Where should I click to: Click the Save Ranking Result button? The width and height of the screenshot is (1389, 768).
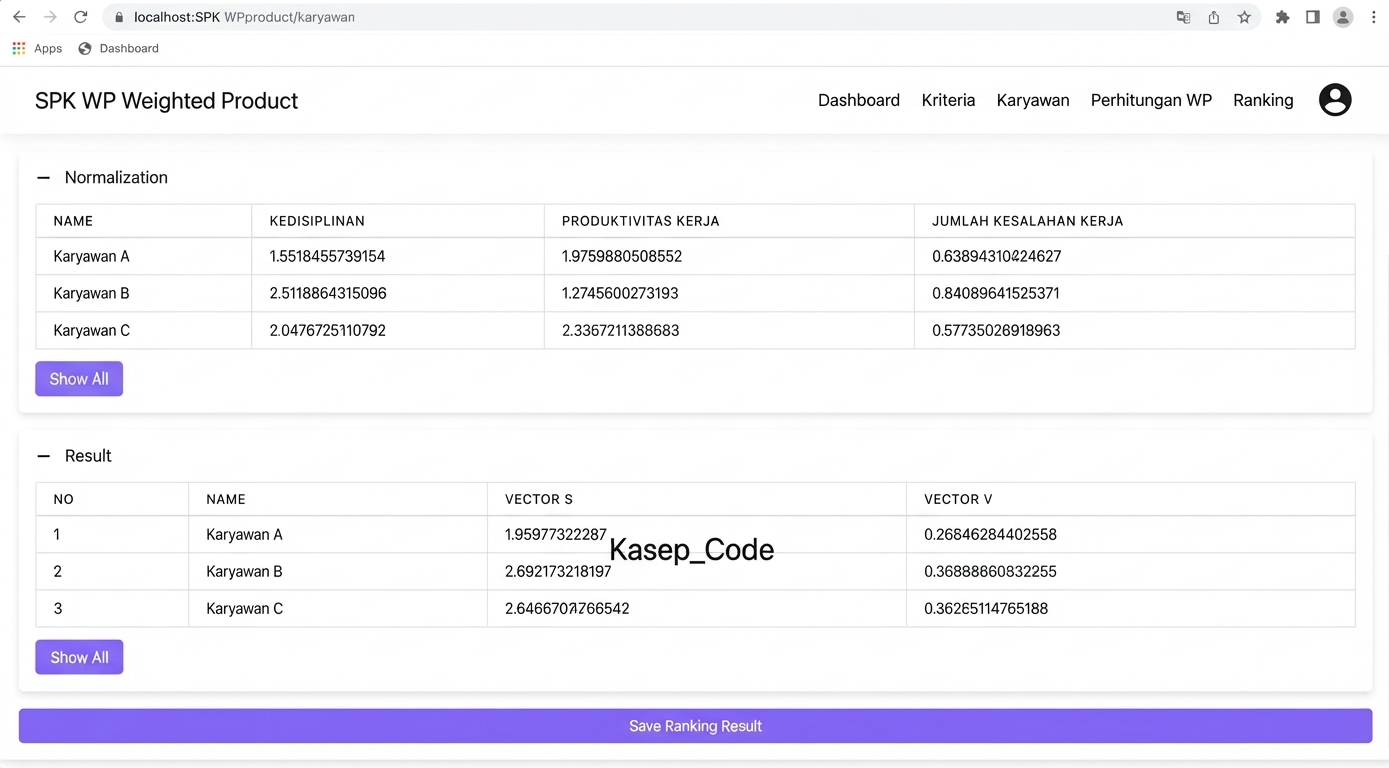pos(695,726)
